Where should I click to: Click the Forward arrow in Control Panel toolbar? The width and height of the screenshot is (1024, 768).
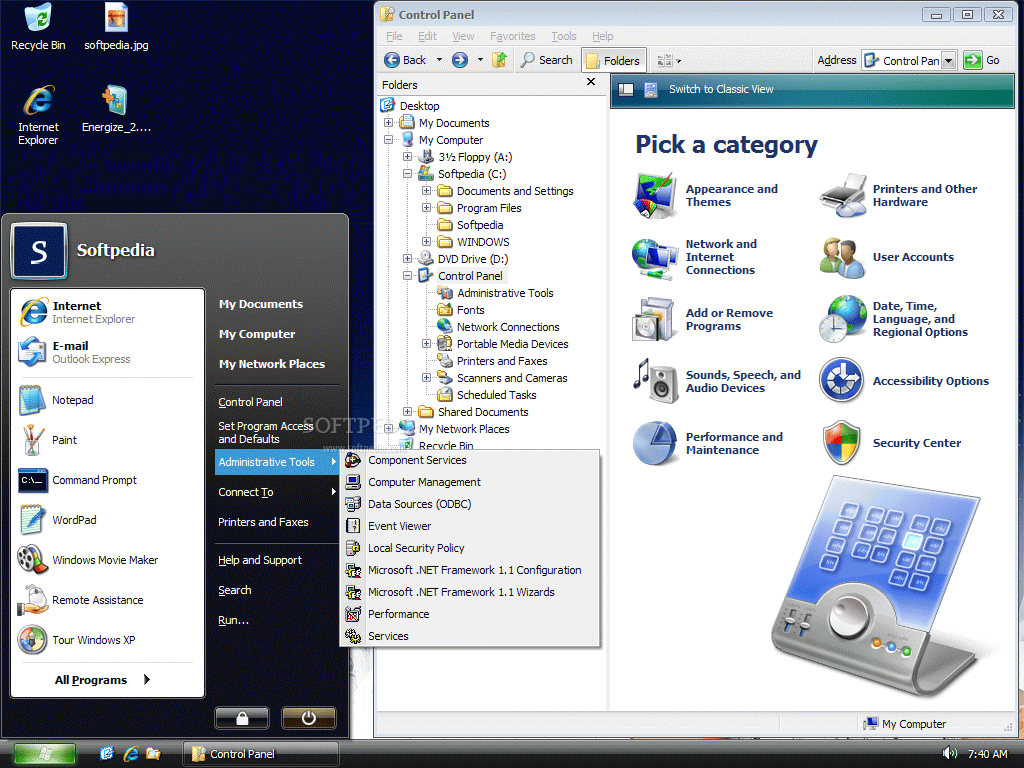(460, 60)
